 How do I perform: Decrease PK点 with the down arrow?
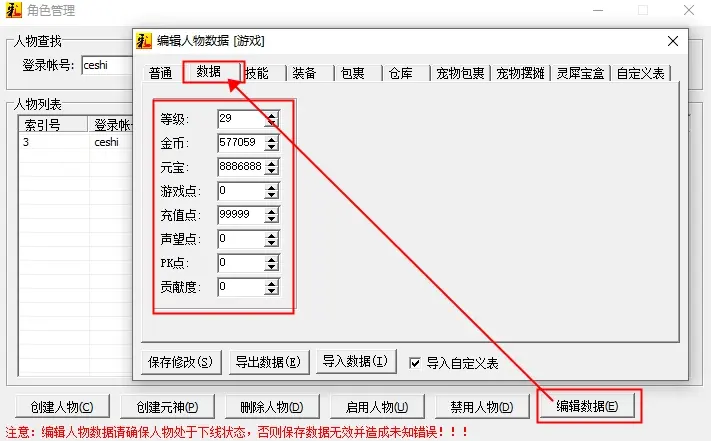click(x=271, y=267)
